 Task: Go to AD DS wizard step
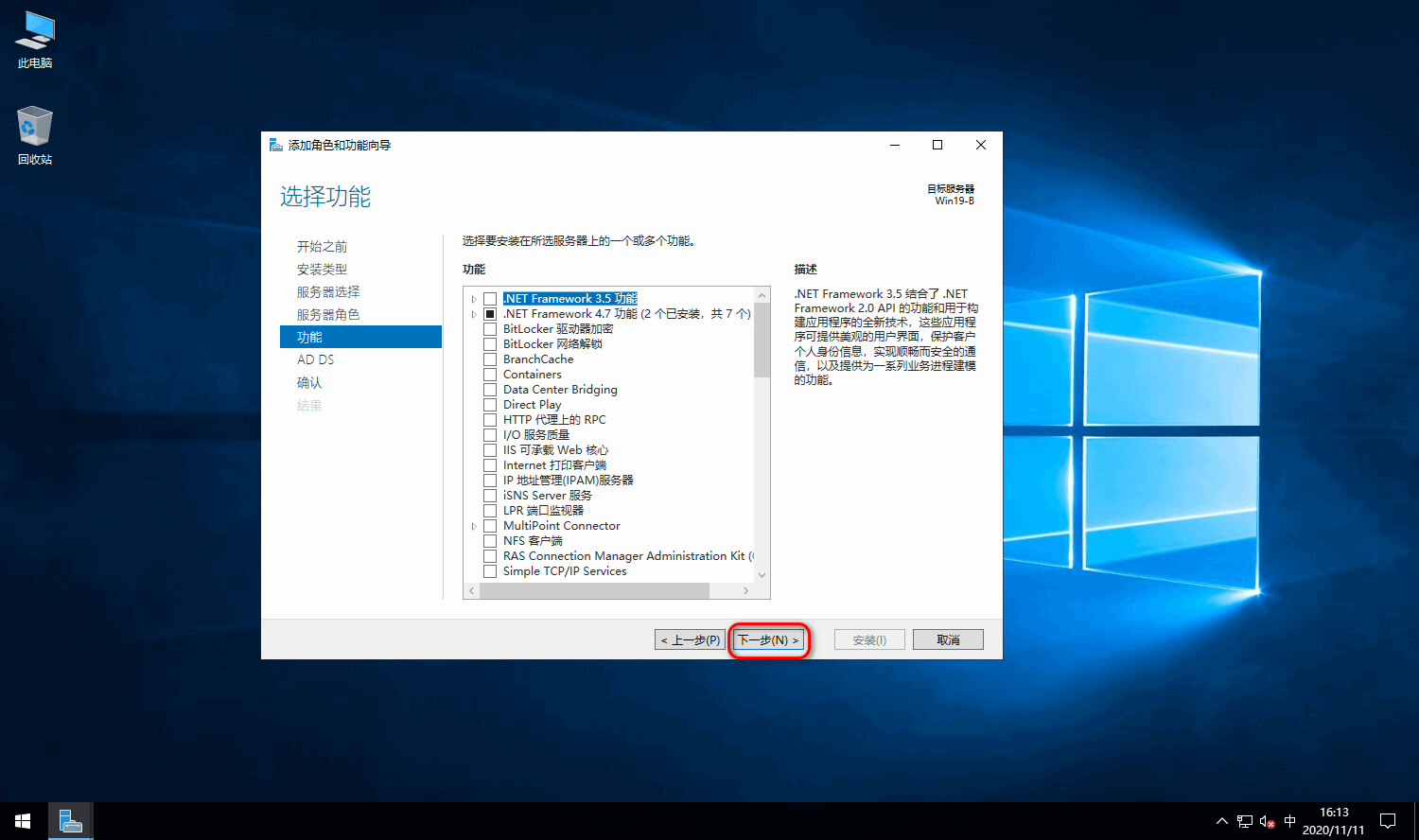[315, 359]
